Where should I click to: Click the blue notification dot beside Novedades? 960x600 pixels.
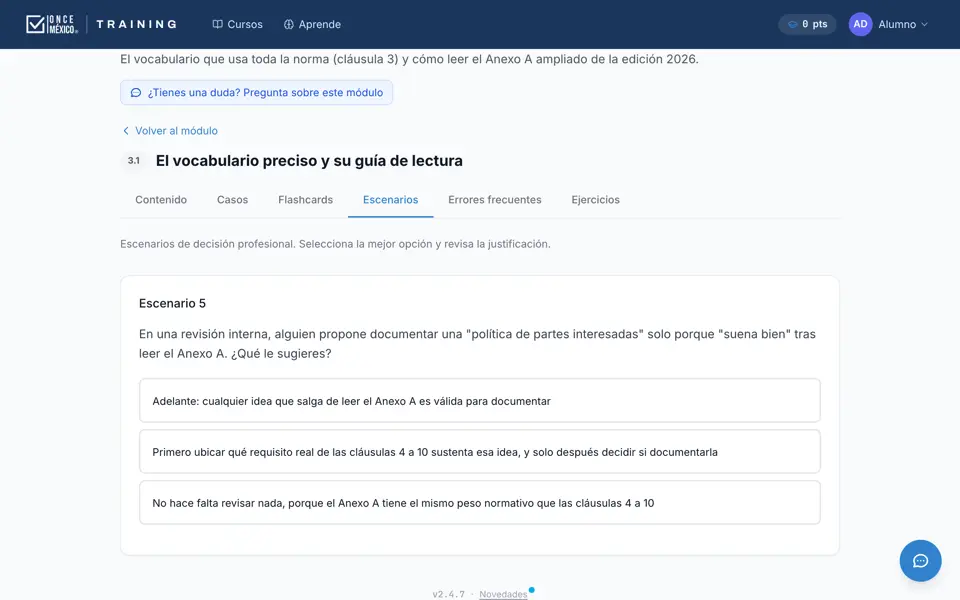click(x=531, y=590)
